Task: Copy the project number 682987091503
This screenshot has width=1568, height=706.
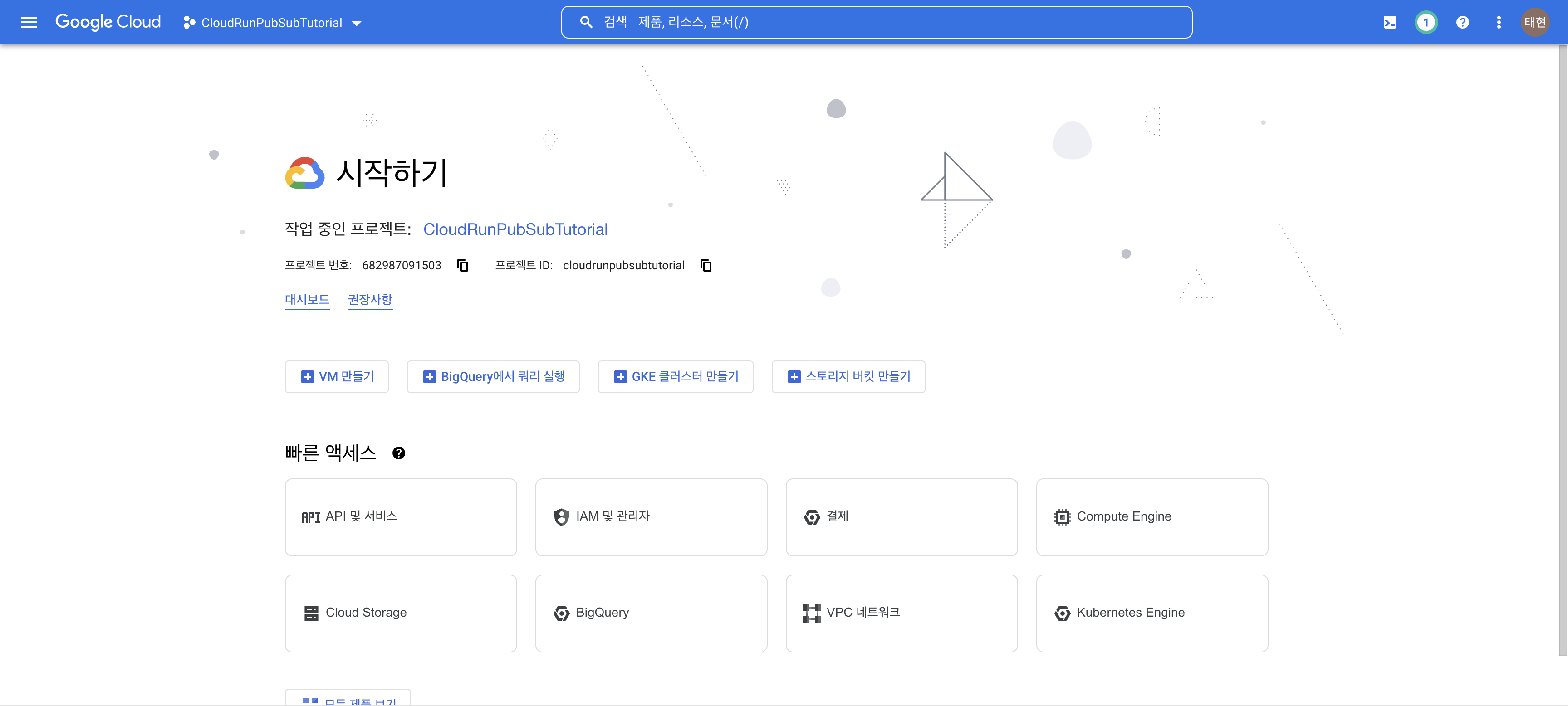Action: click(x=463, y=265)
